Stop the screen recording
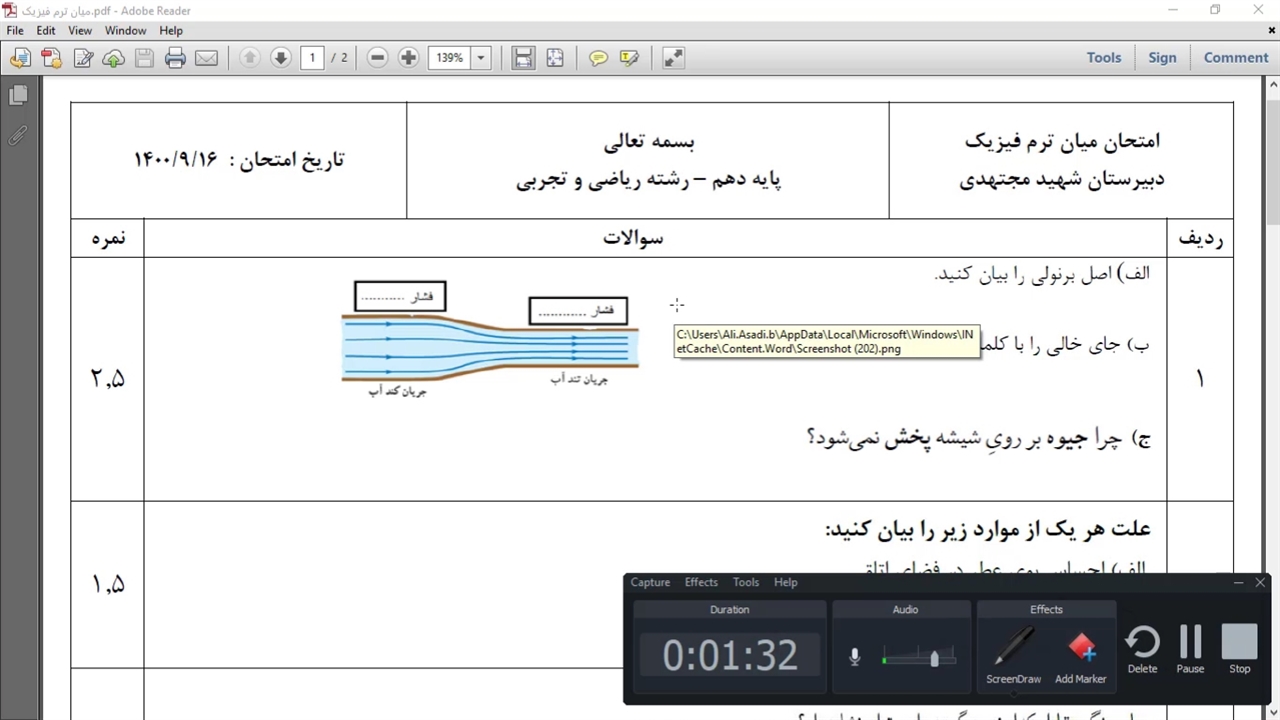This screenshot has height=720, width=1280. (x=1239, y=649)
